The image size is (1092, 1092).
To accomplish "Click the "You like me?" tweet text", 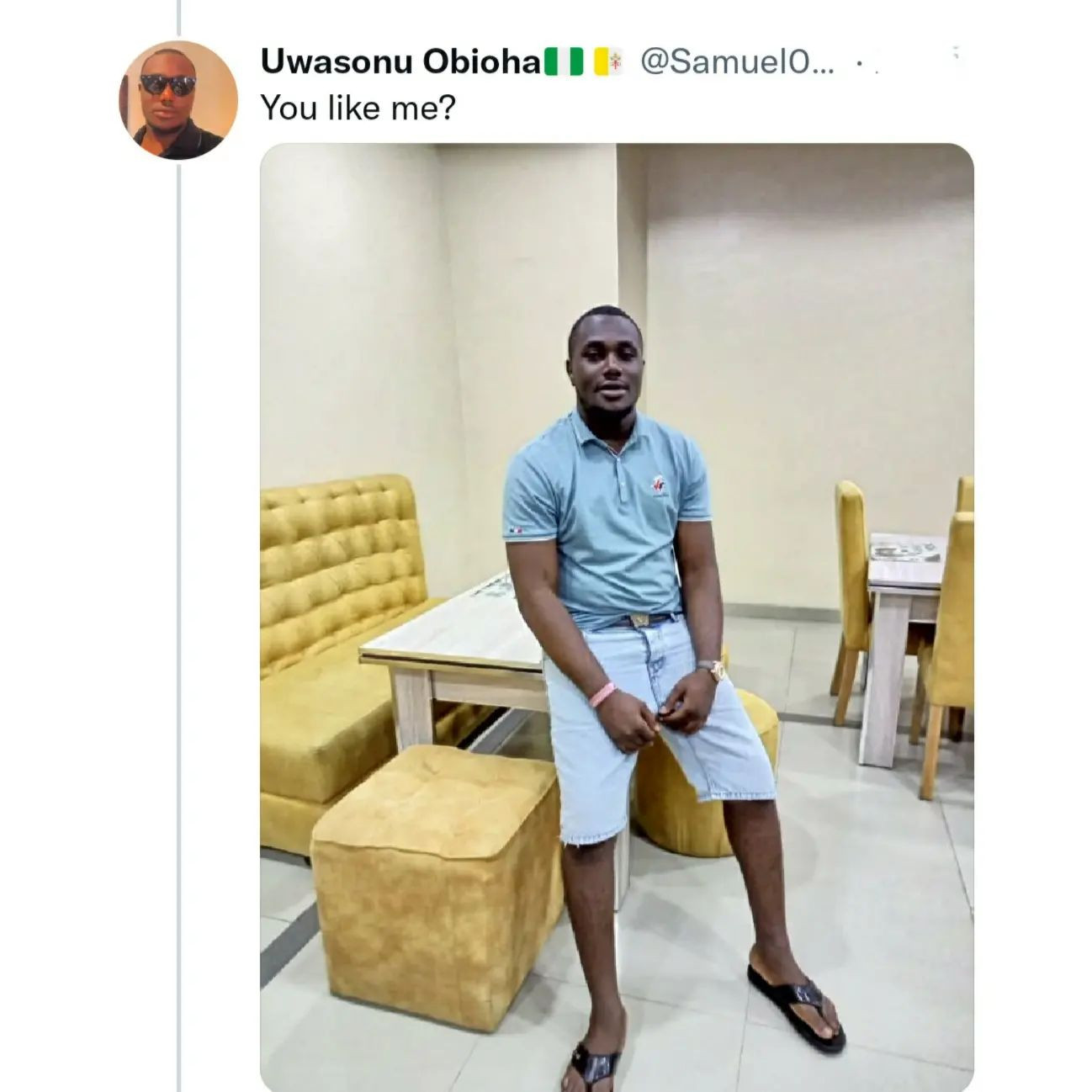I will (357, 108).
